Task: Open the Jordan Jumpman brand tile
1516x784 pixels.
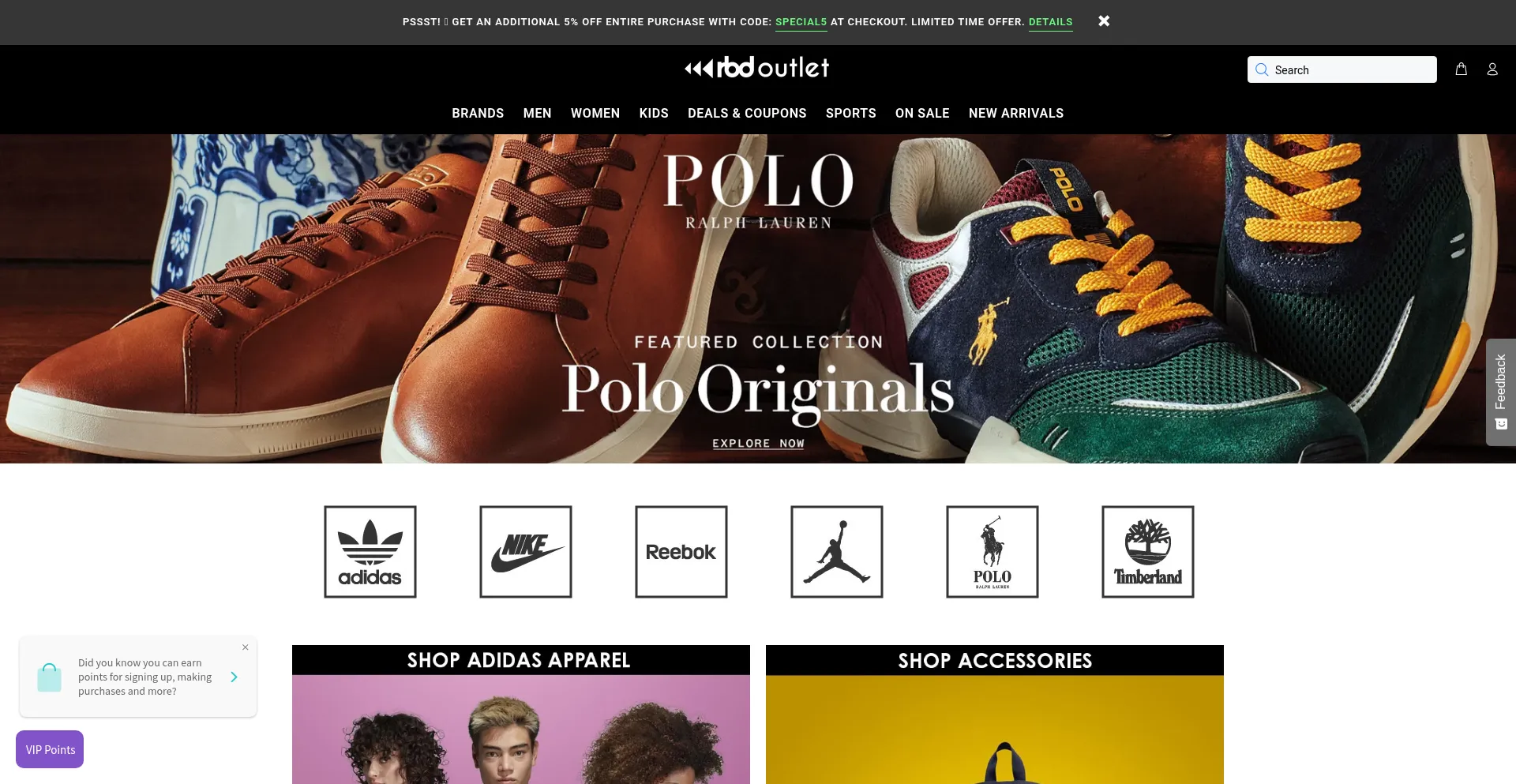Action: pos(837,552)
